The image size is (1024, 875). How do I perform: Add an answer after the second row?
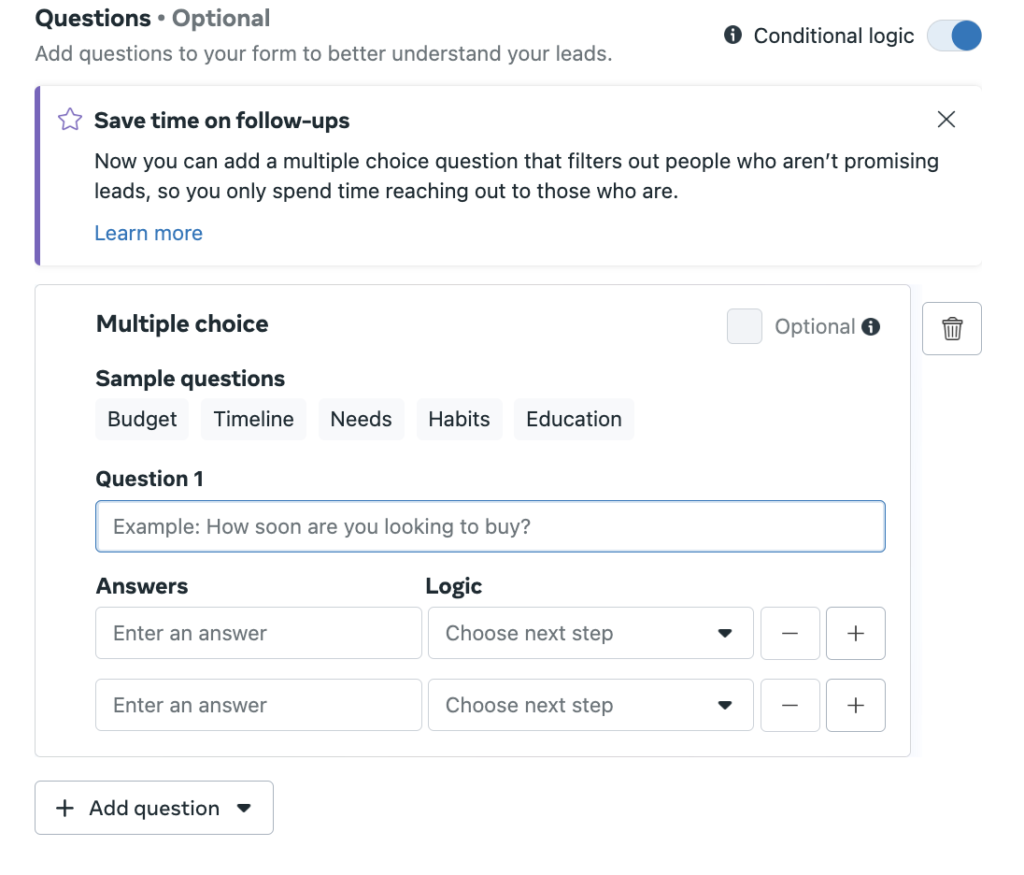point(855,705)
